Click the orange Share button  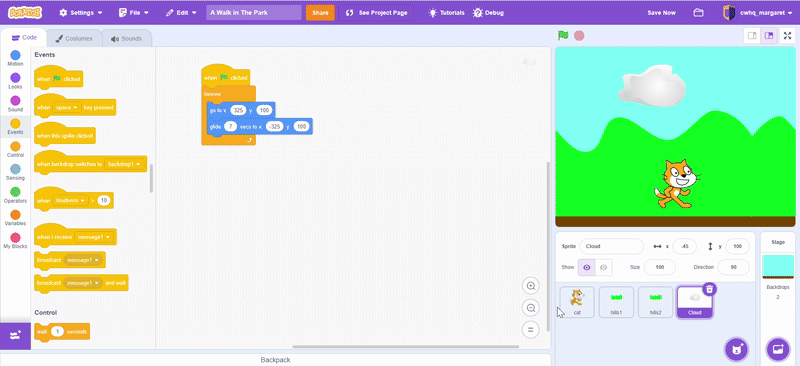[x=320, y=13]
